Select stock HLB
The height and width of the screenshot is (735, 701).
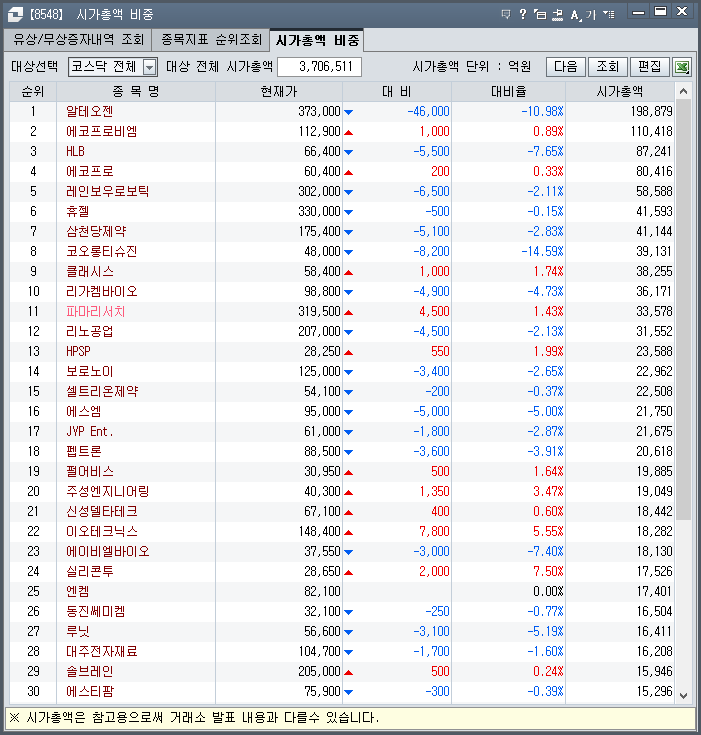coord(75,151)
